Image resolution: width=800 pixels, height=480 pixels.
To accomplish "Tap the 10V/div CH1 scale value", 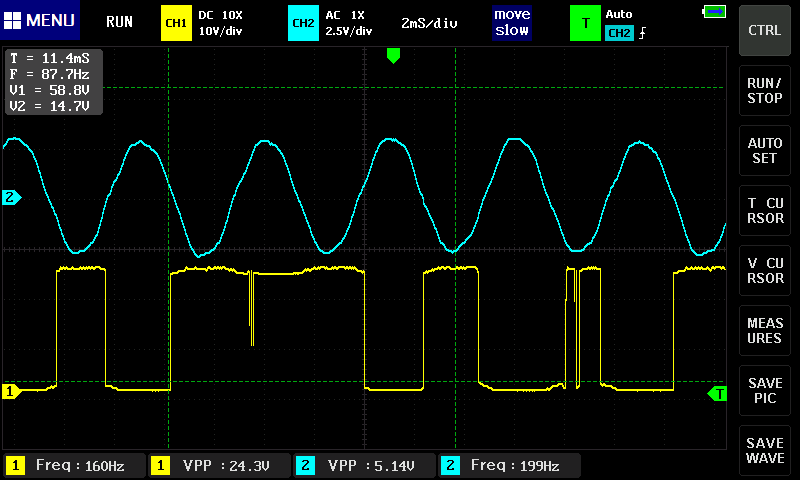I will click(x=220, y=31).
